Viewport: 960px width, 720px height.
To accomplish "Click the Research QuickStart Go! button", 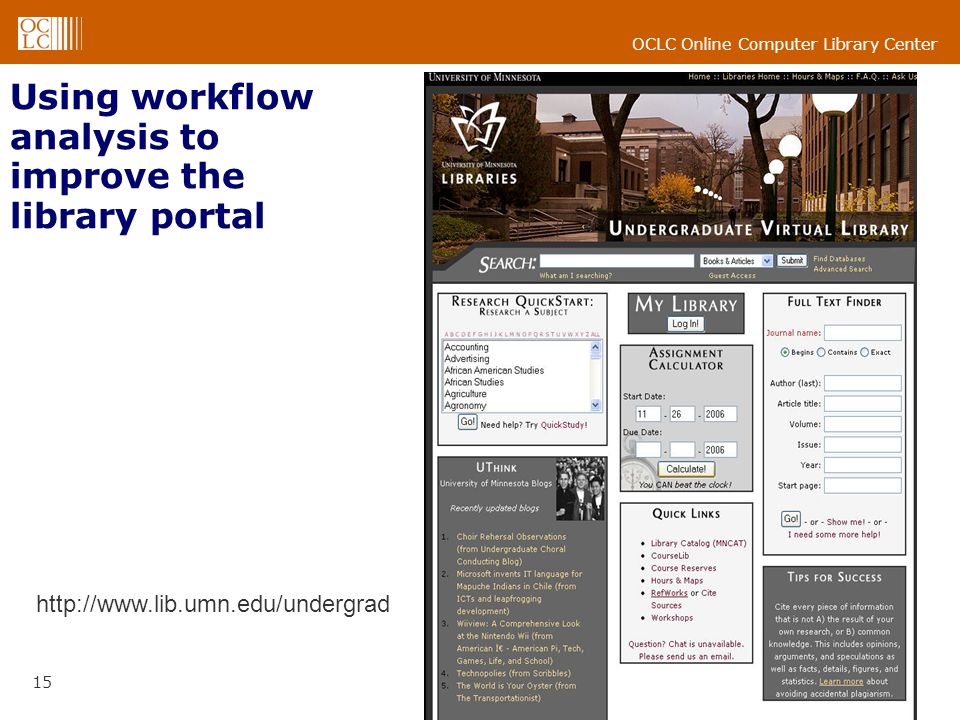I will click(467, 422).
